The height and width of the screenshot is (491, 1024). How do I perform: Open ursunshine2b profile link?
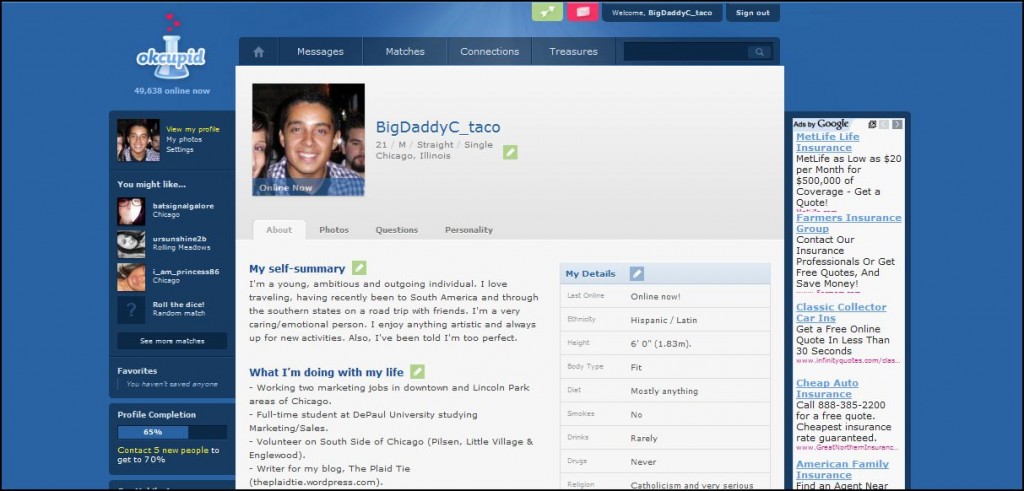point(180,238)
